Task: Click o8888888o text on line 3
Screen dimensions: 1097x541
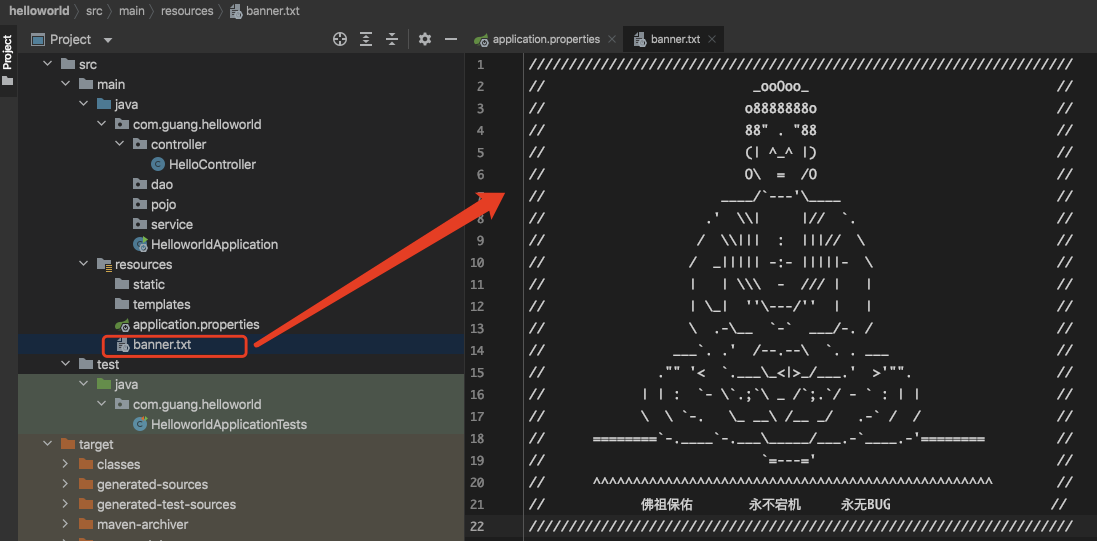Action: click(781, 109)
